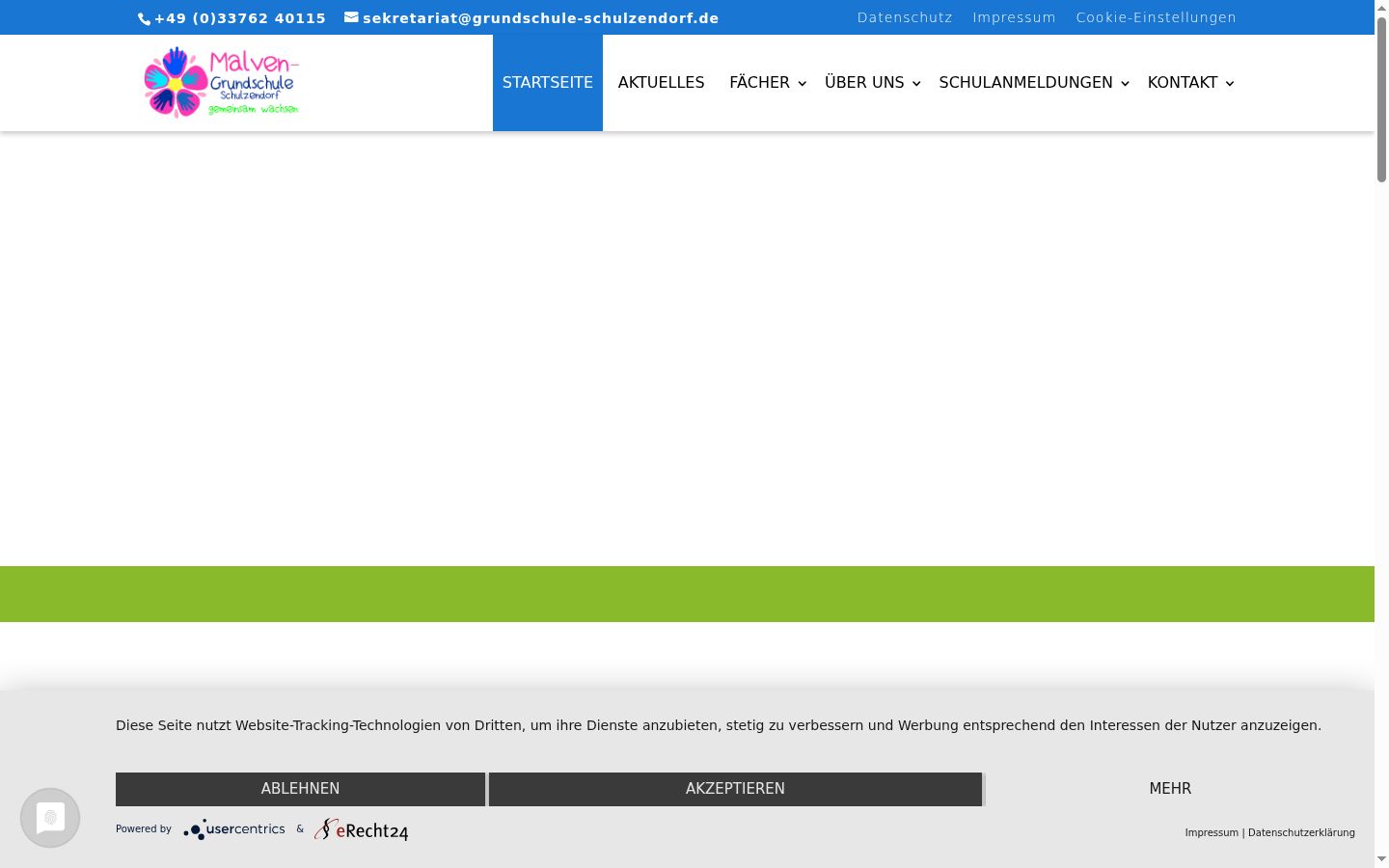Accept cookies with AKZEPTIEREN button
Viewport: 1389px width, 868px height.
click(735, 789)
